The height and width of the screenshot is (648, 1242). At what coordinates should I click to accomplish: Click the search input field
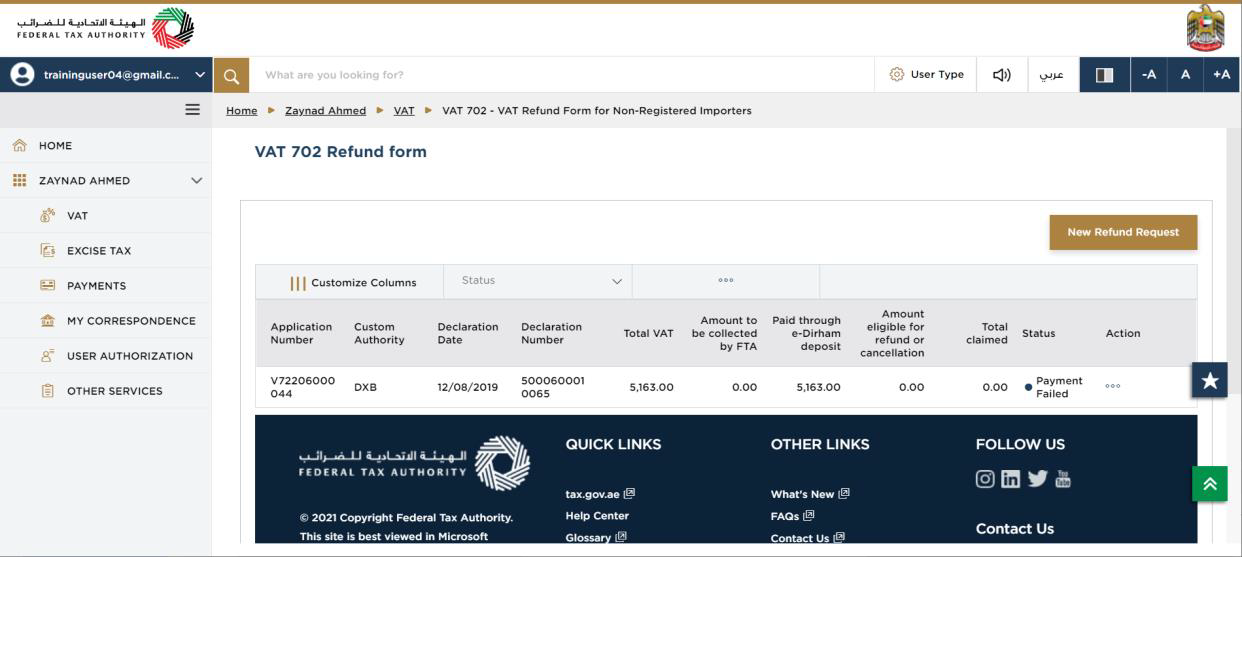[560, 75]
